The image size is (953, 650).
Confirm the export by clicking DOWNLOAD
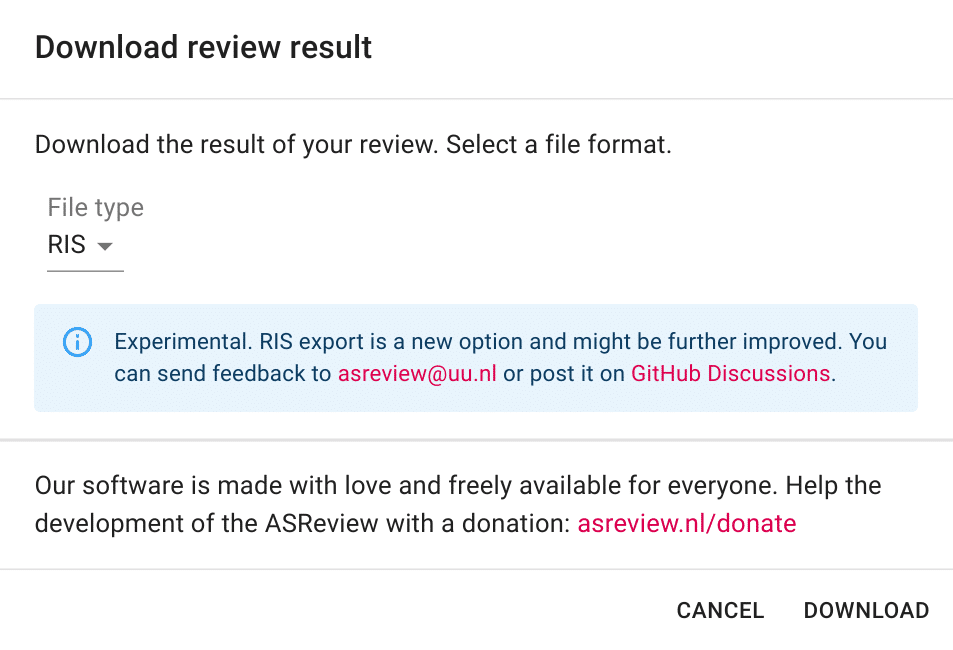(866, 610)
